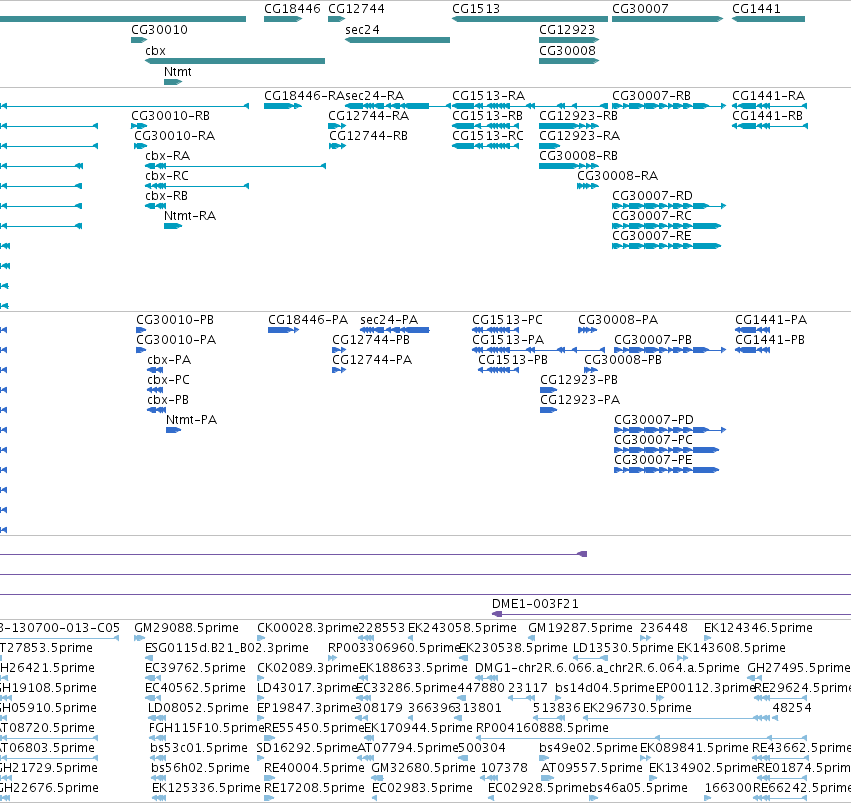Open the Ntmt gene label
Viewport: 851px width, 803px height.
coord(177,72)
